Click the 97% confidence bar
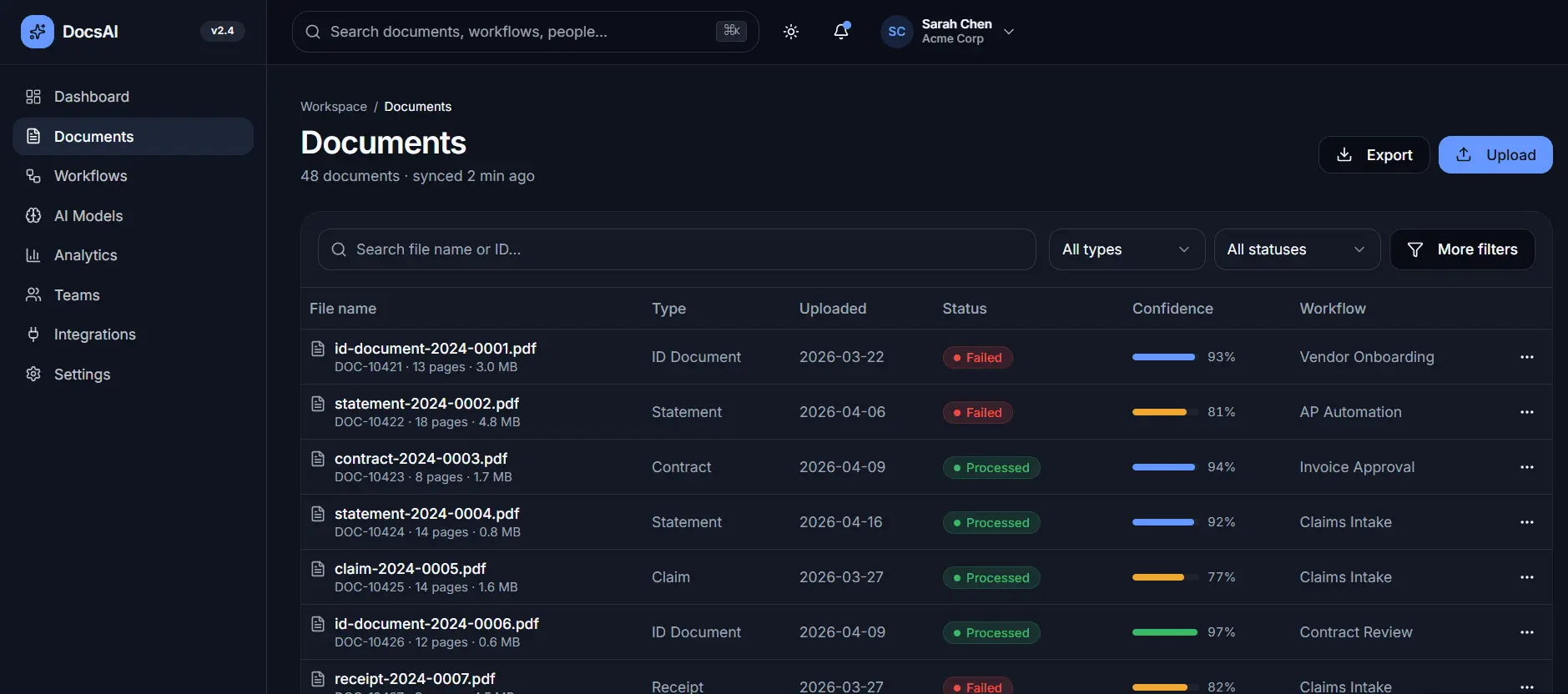Screen dimensions: 1568x694 click(1165, 632)
